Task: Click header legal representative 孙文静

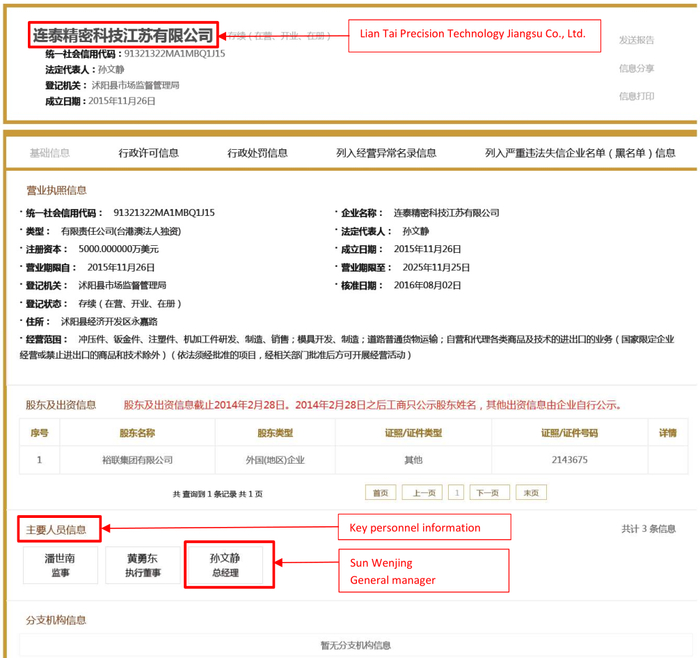Action: (111, 69)
